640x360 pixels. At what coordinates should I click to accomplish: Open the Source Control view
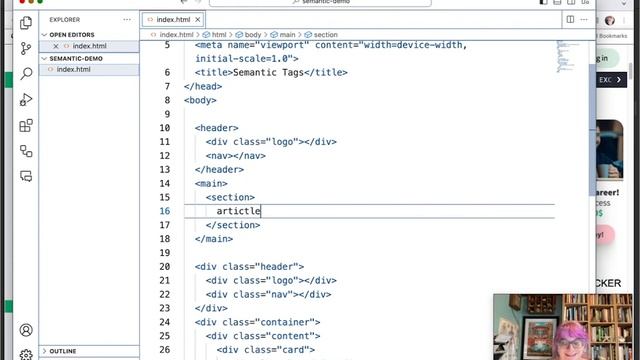(26, 49)
